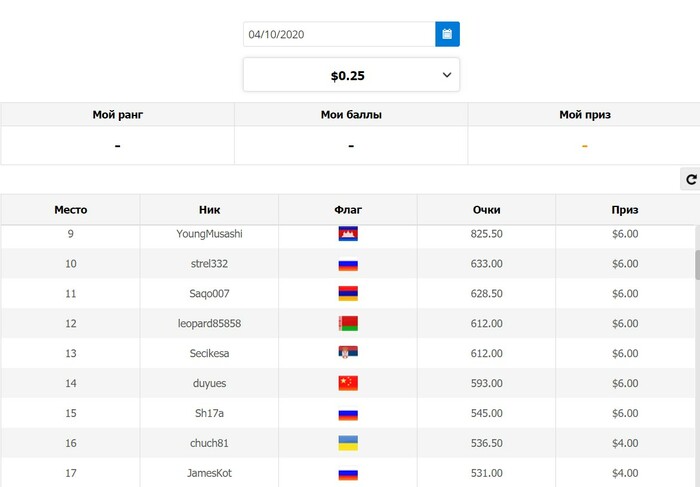
Task: Click the dropdown chevron arrow
Action: click(446, 75)
